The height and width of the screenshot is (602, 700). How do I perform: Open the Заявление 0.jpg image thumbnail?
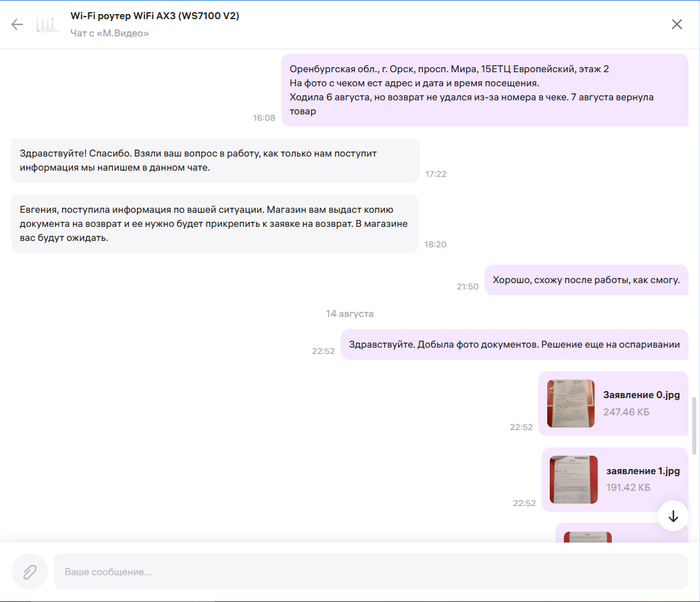click(571, 404)
